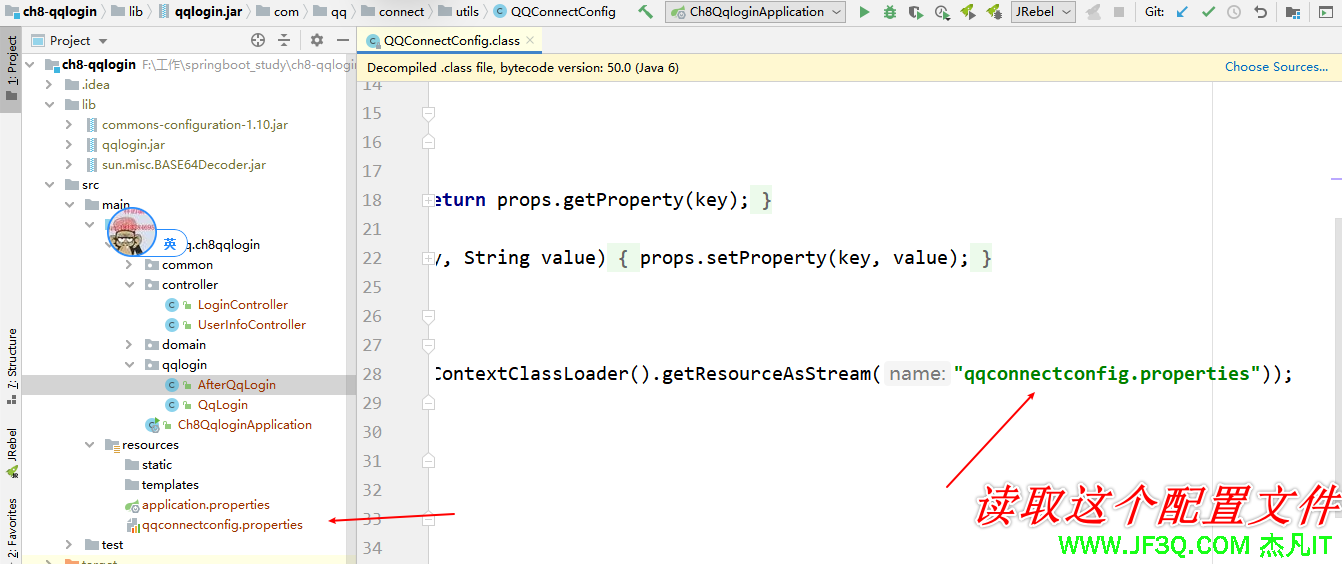Image resolution: width=1342 pixels, height=564 pixels.
Task: Open the JRebel dropdown in toolbar
Action: 1043,12
